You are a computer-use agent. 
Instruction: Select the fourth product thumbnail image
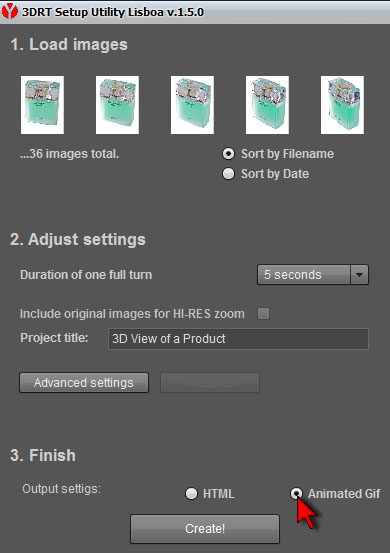(x=267, y=105)
